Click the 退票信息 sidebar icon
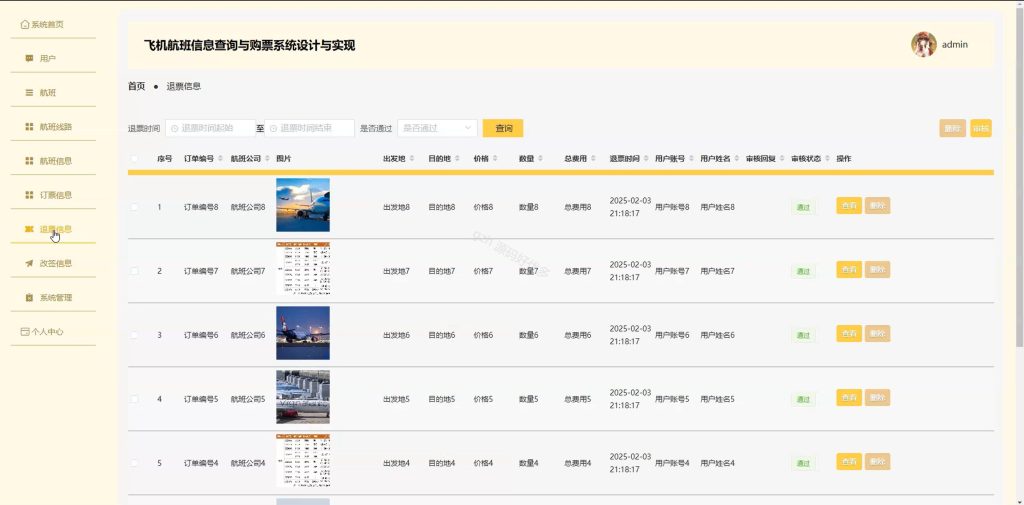Viewport: 1024px width, 505px height. click(29, 229)
